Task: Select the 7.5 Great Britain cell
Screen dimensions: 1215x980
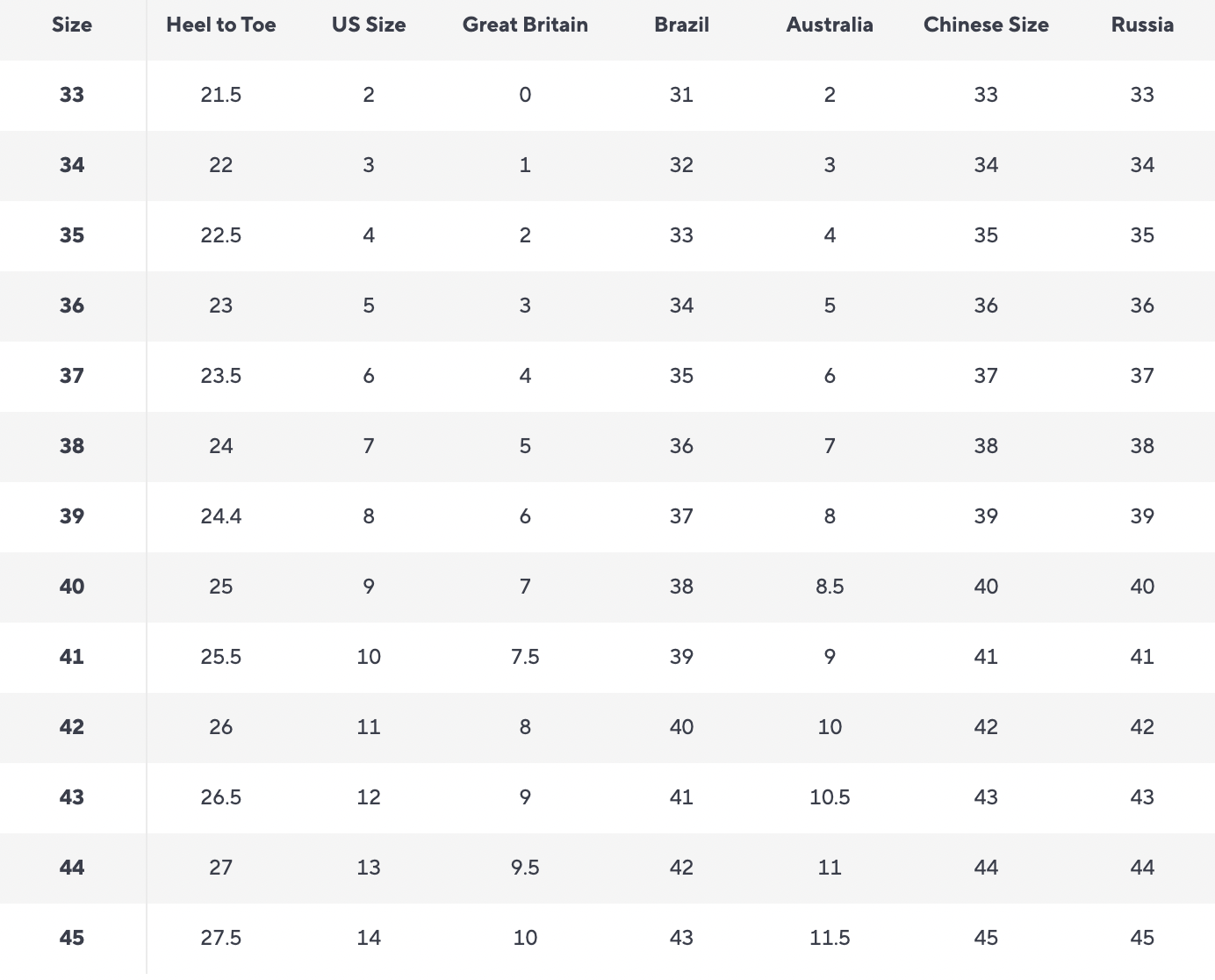Action: point(525,657)
